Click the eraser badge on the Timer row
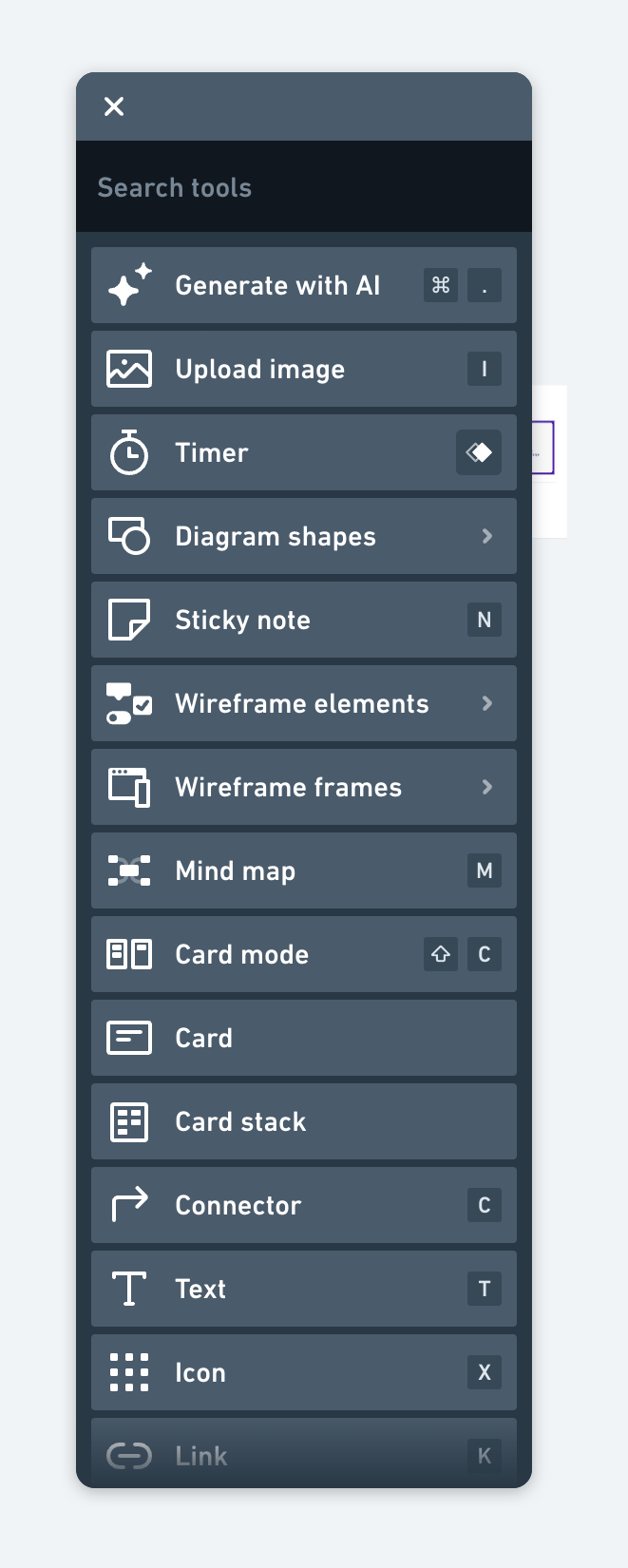 479,452
